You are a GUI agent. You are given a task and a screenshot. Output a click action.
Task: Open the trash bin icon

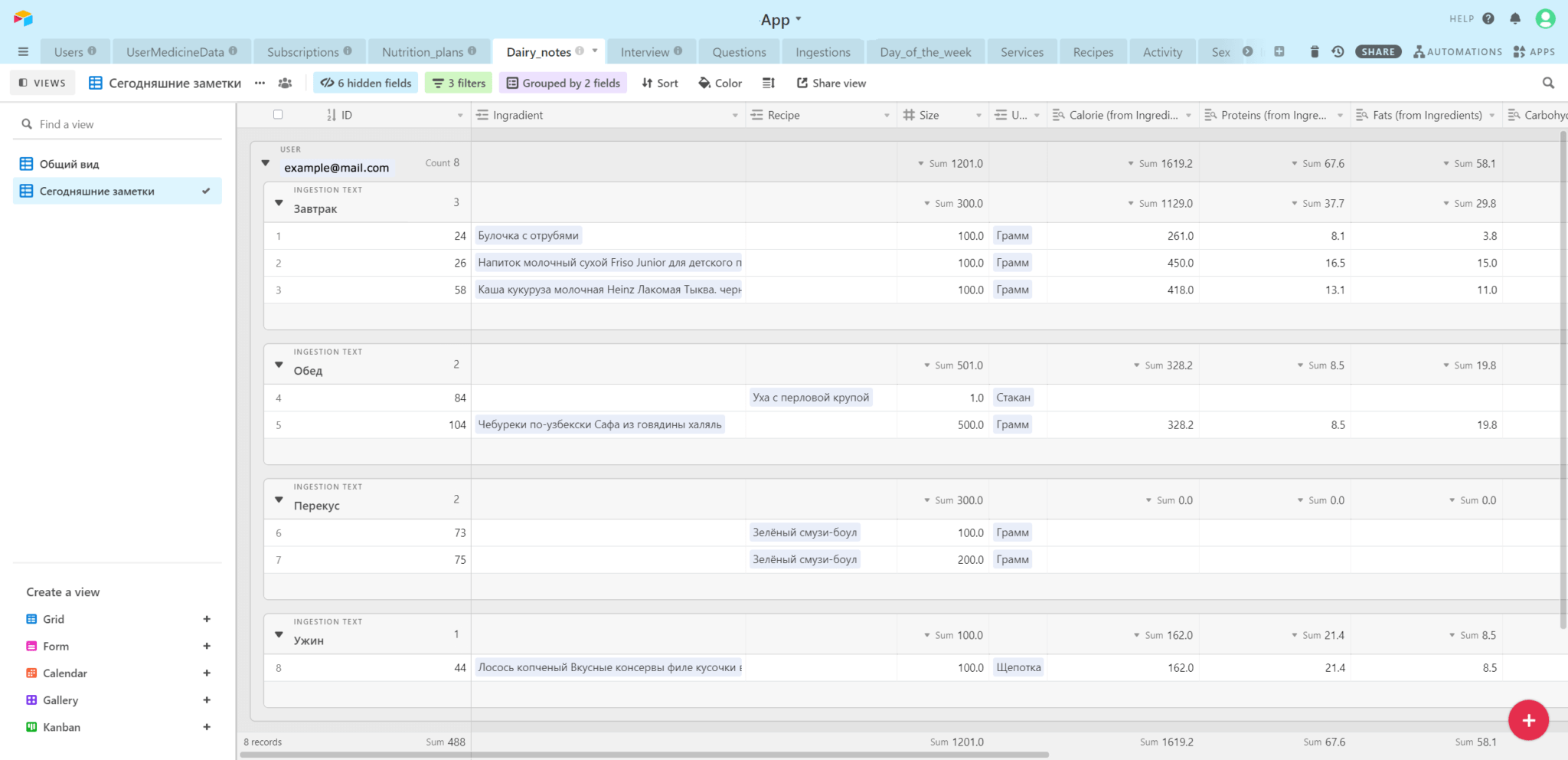1315,51
